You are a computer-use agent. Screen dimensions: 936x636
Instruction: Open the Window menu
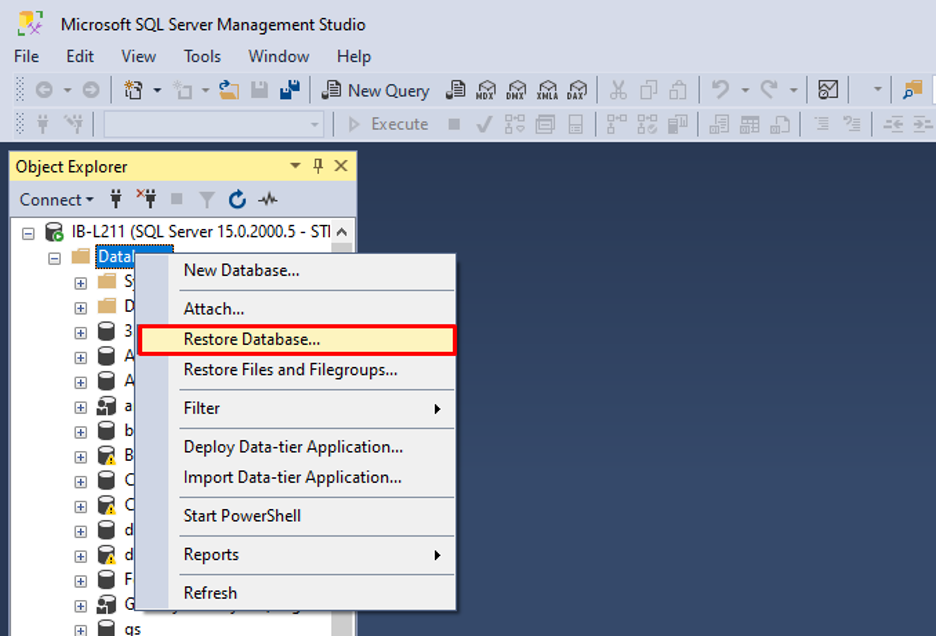click(x=278, y=56)
